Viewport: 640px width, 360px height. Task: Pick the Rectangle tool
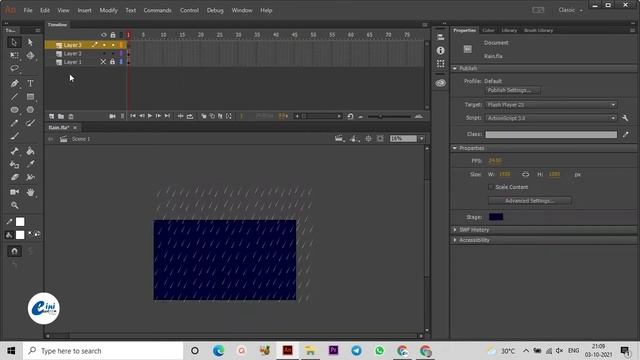coord(30,97)
